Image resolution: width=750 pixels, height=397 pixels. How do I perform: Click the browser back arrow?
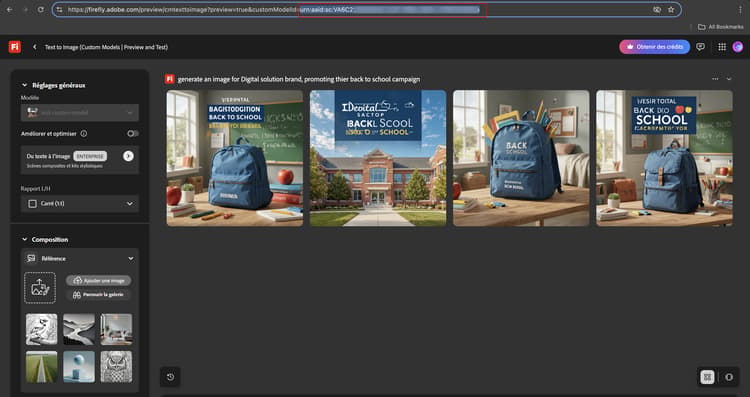(x=10, y=10)
